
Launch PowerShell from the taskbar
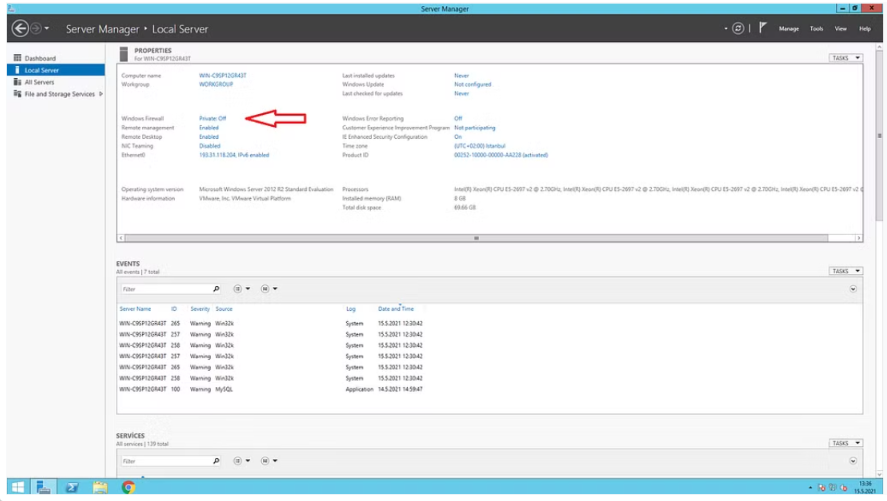coord(72,487)
